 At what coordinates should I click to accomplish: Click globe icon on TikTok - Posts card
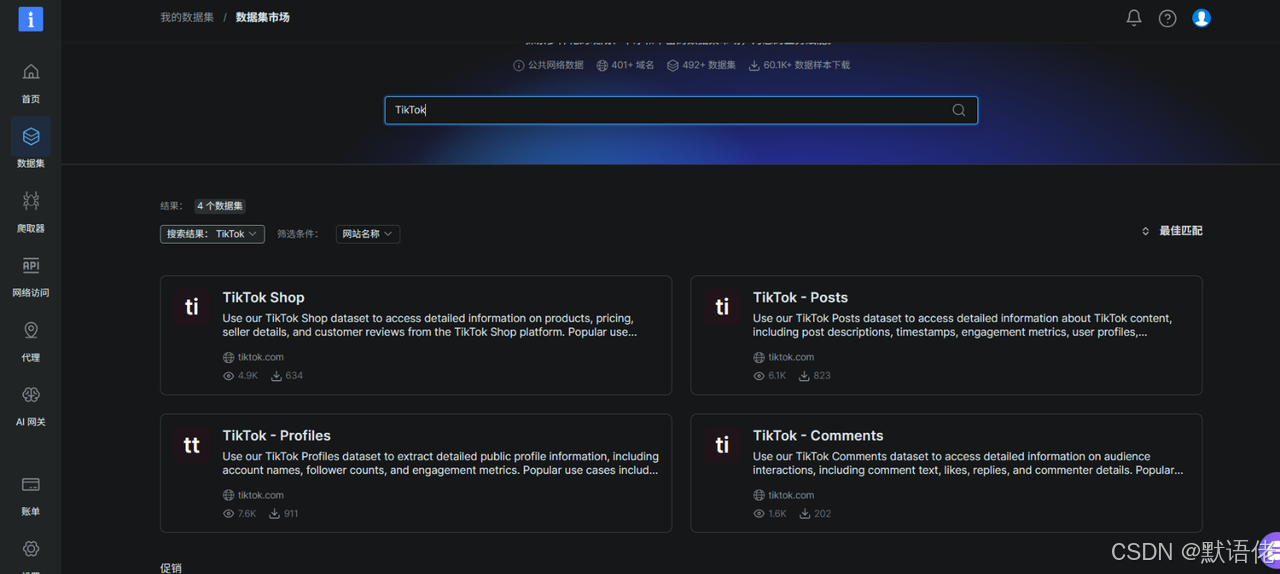click(759, 357)
